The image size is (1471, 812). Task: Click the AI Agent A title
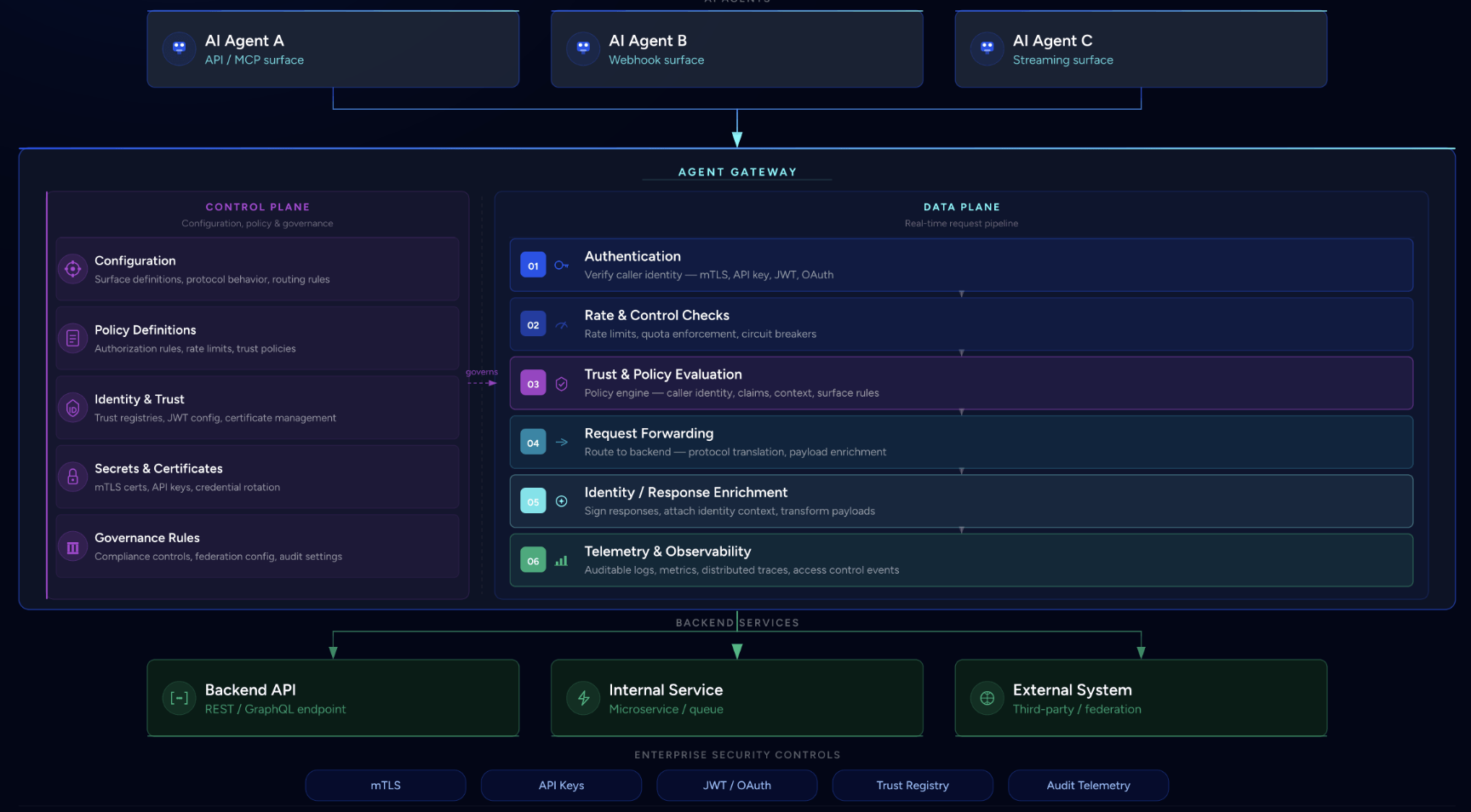point(244,41)
